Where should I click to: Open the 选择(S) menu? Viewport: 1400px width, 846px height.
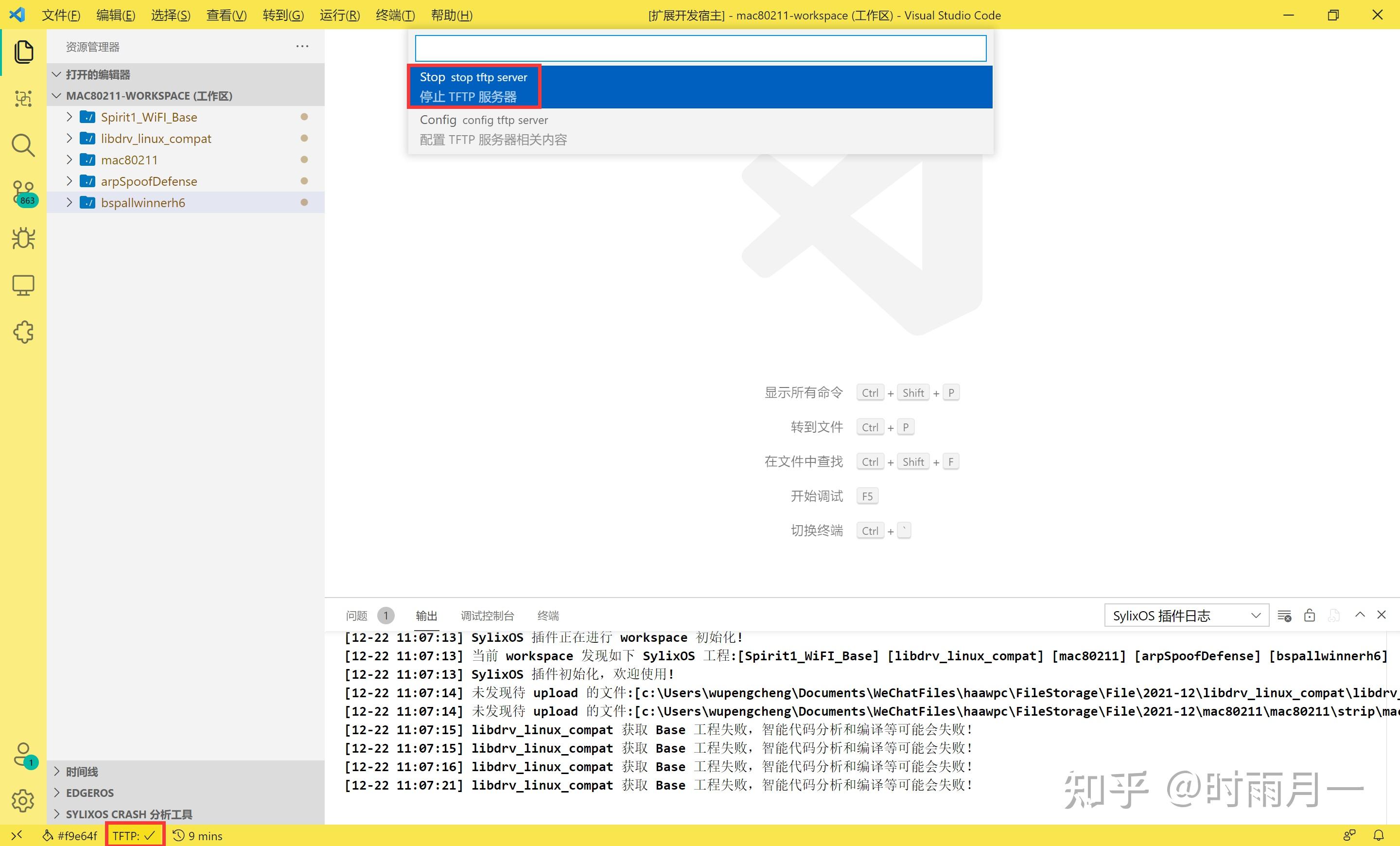click(x=171, y=16)
